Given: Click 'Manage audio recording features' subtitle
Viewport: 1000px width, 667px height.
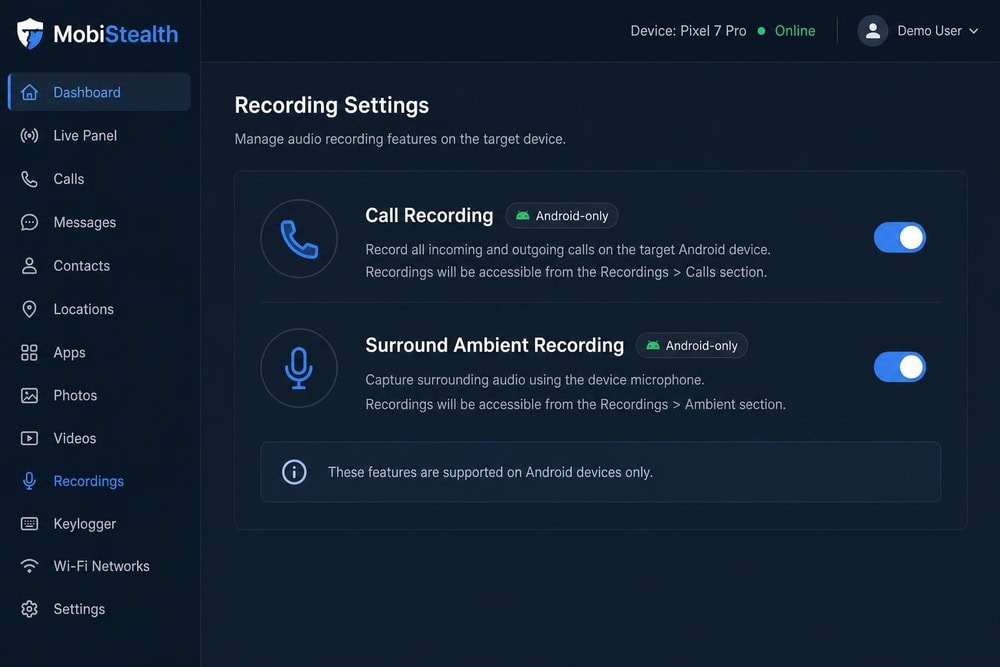Looking at the screenshot, I should tap(400, 139).
